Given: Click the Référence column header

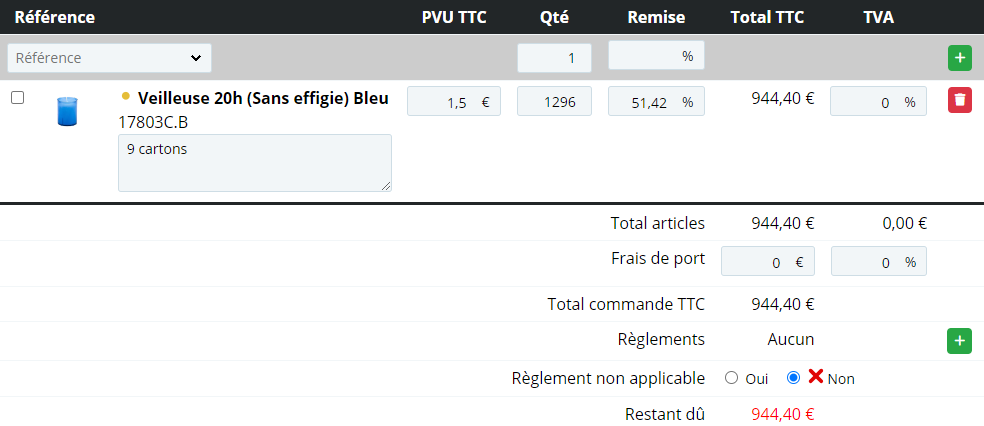Looking at the screenshot, I should 55,17.
